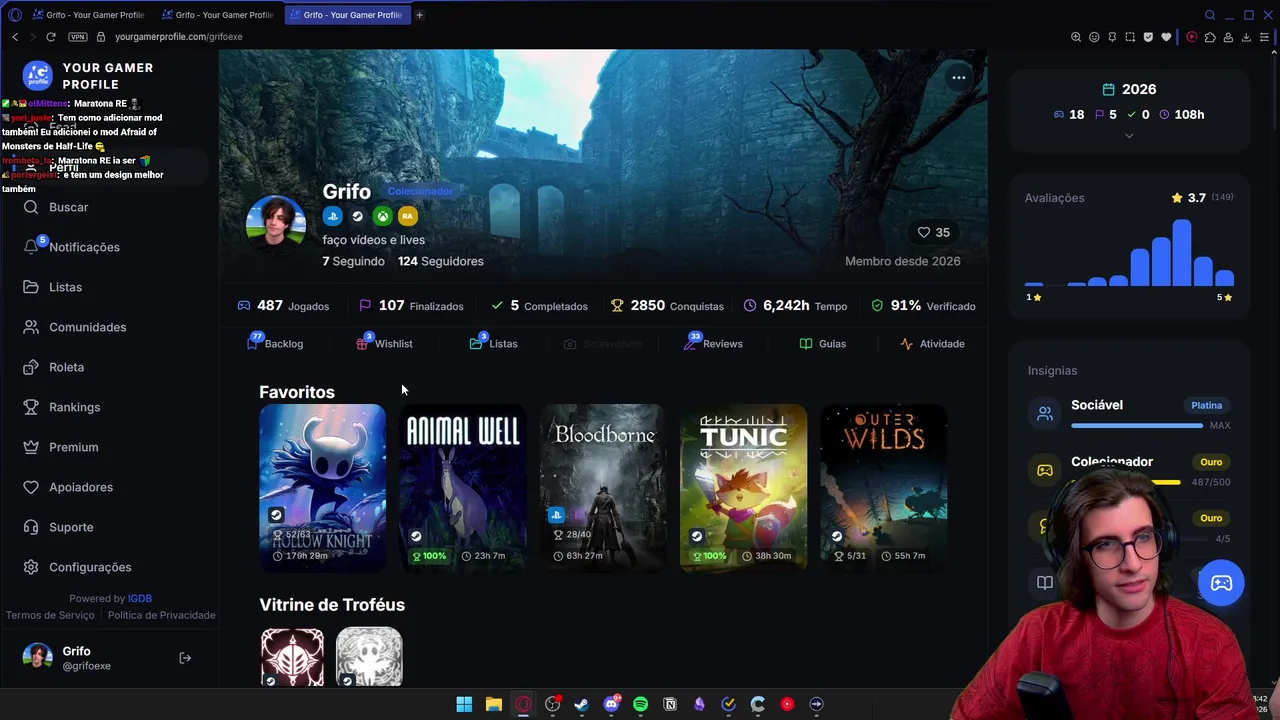This screenshot has width=1280, height=720.
Task: Open the Buscar search sidebar item
Action: coord(68,207)
